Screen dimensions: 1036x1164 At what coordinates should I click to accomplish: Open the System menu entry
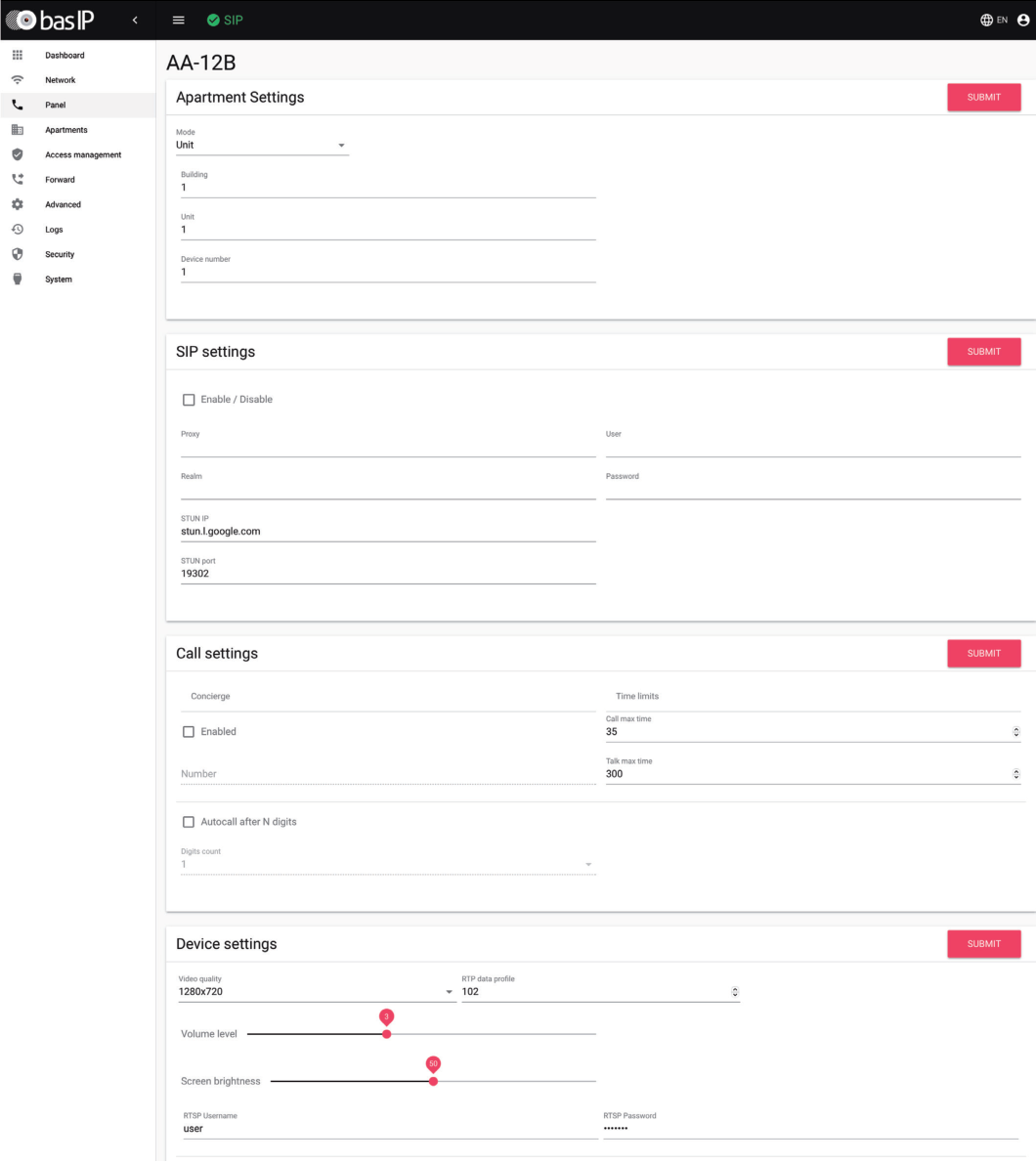[x=59, y=279]
